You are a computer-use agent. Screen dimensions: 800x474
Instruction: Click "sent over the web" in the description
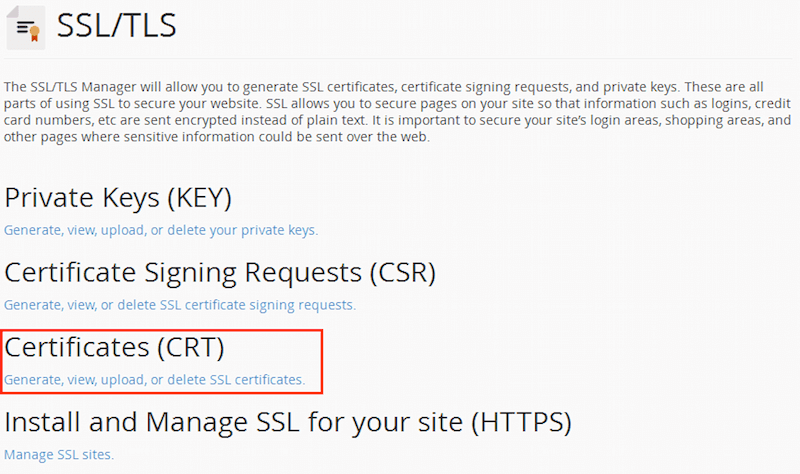[373, 137]
